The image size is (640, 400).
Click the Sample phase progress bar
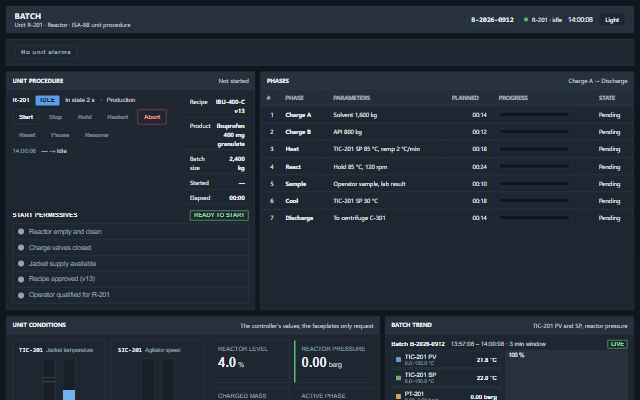[x=534, y=184]
